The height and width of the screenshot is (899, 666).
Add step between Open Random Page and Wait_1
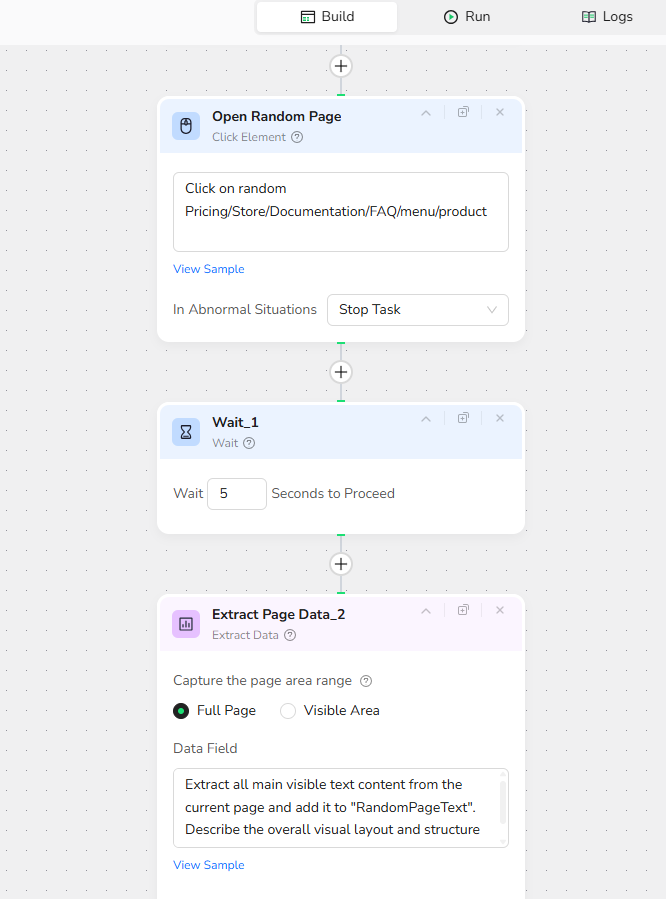click(341, 372)
